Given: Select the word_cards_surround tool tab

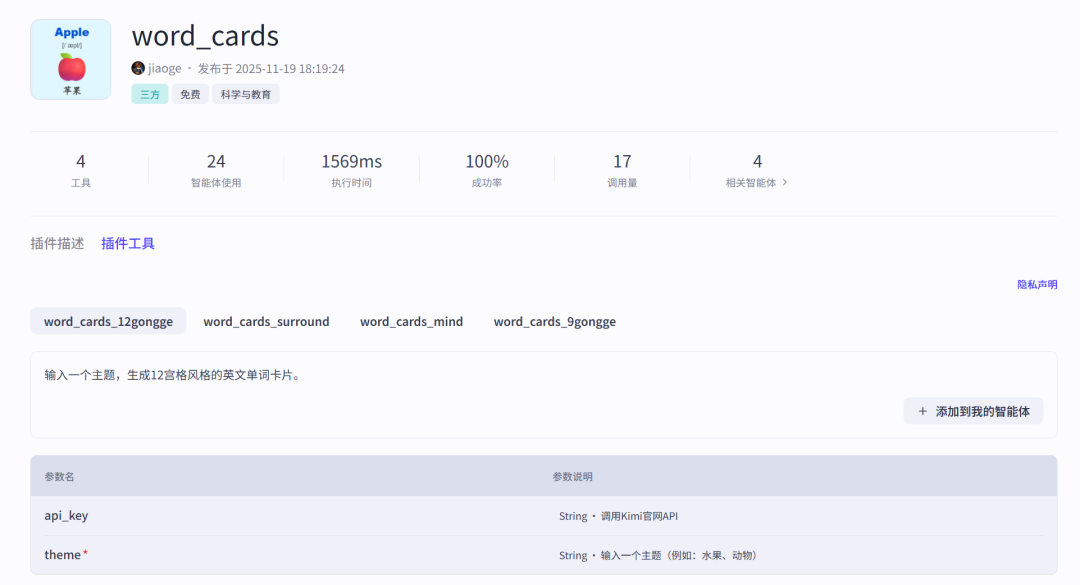Looking at the screenshot, I should pos(266,321).
